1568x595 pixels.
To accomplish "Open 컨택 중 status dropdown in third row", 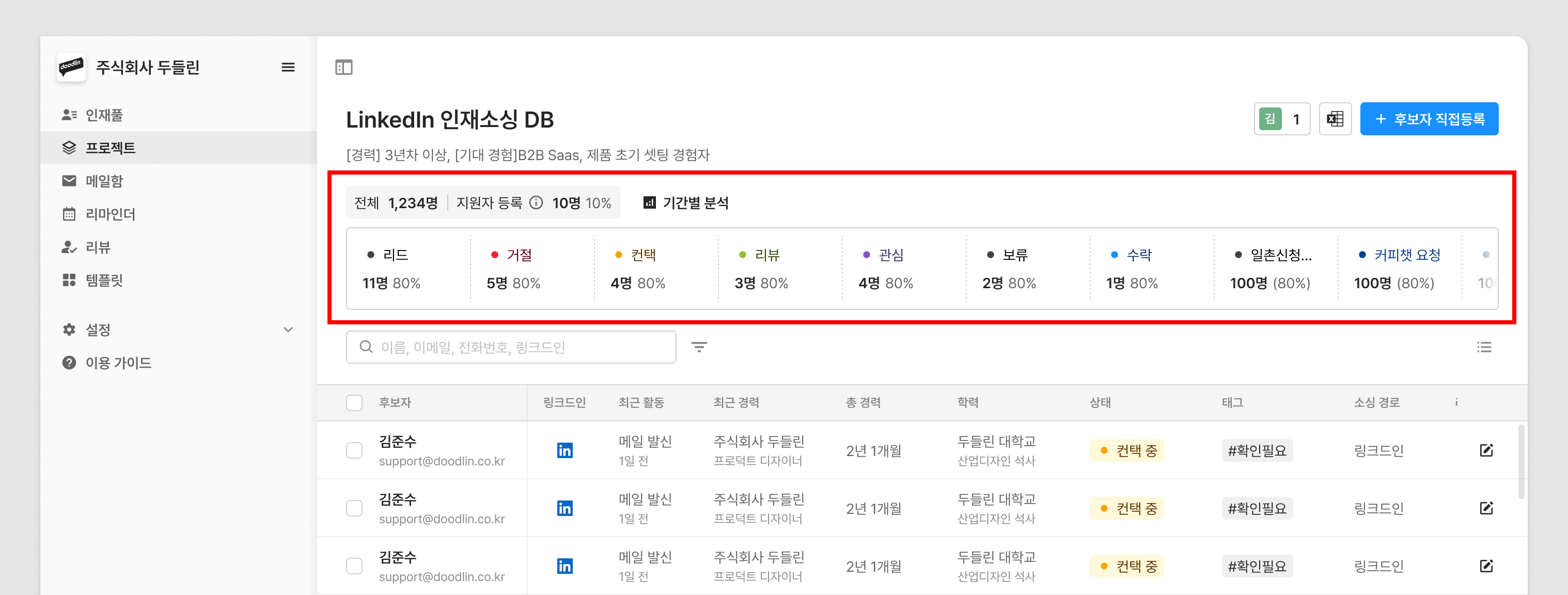I will 1127,567.
